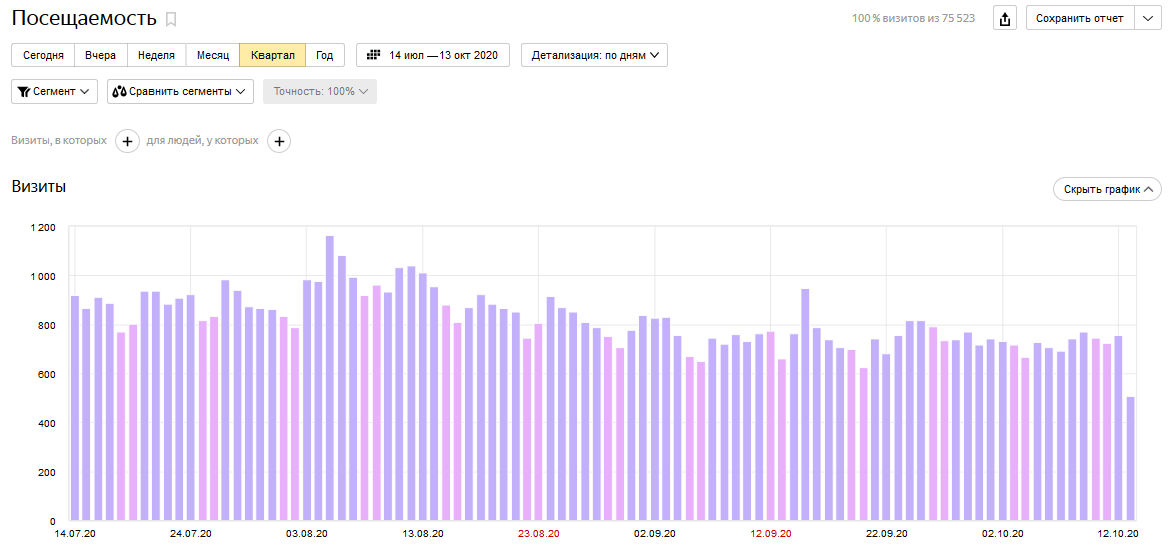This screenshot has height=553, width=1175.
Task: Choose the Месяц period tab
Action: [x=213, y=55]
